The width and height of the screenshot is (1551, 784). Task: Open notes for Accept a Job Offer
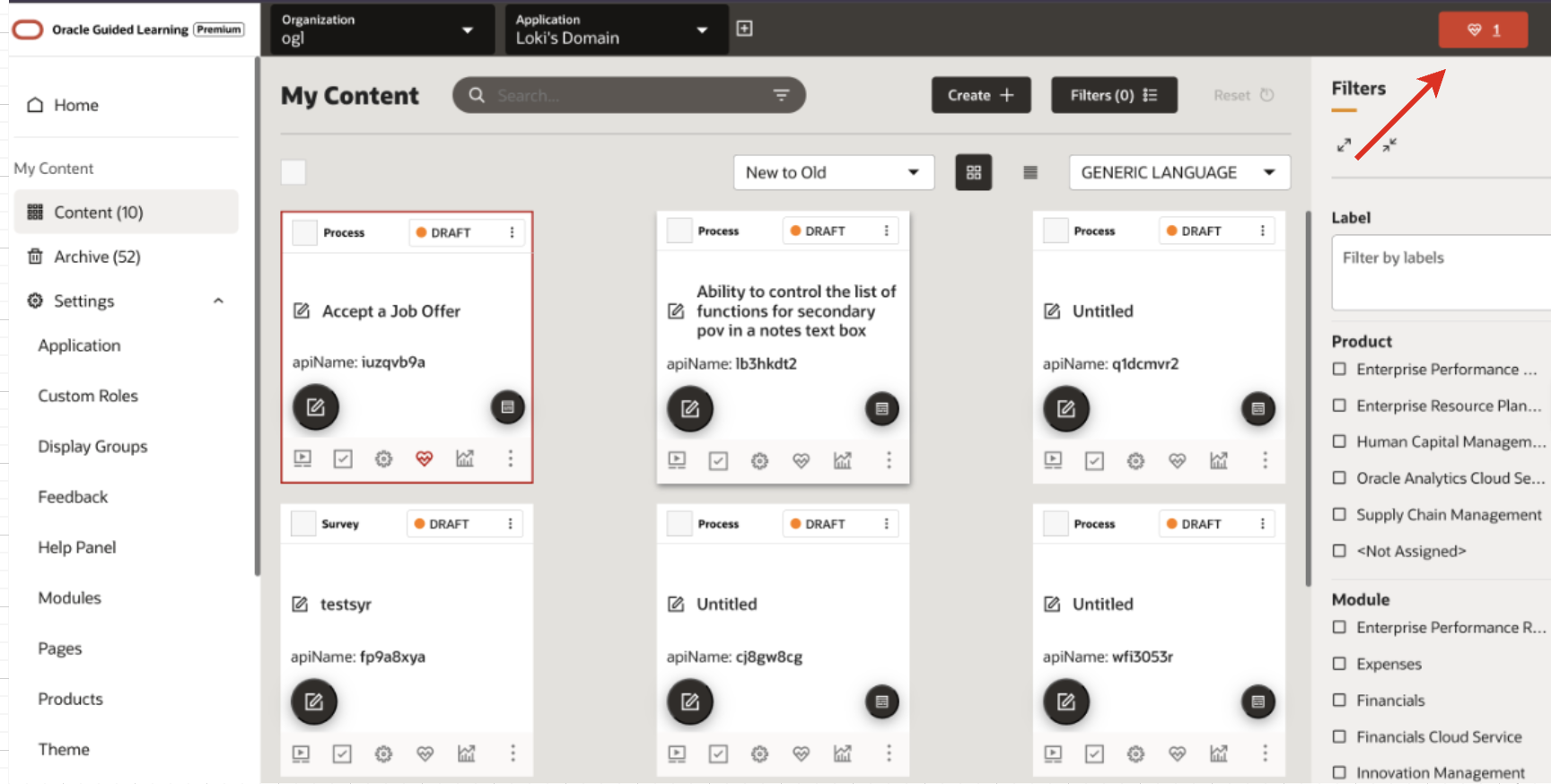coord(507,407)
